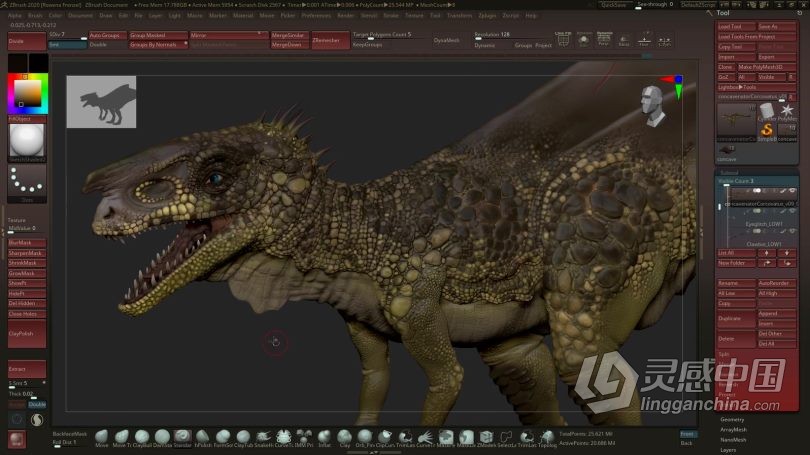The image size is (810, 455).
Task: Expand the ArrayMesh section
Action: 733,430
